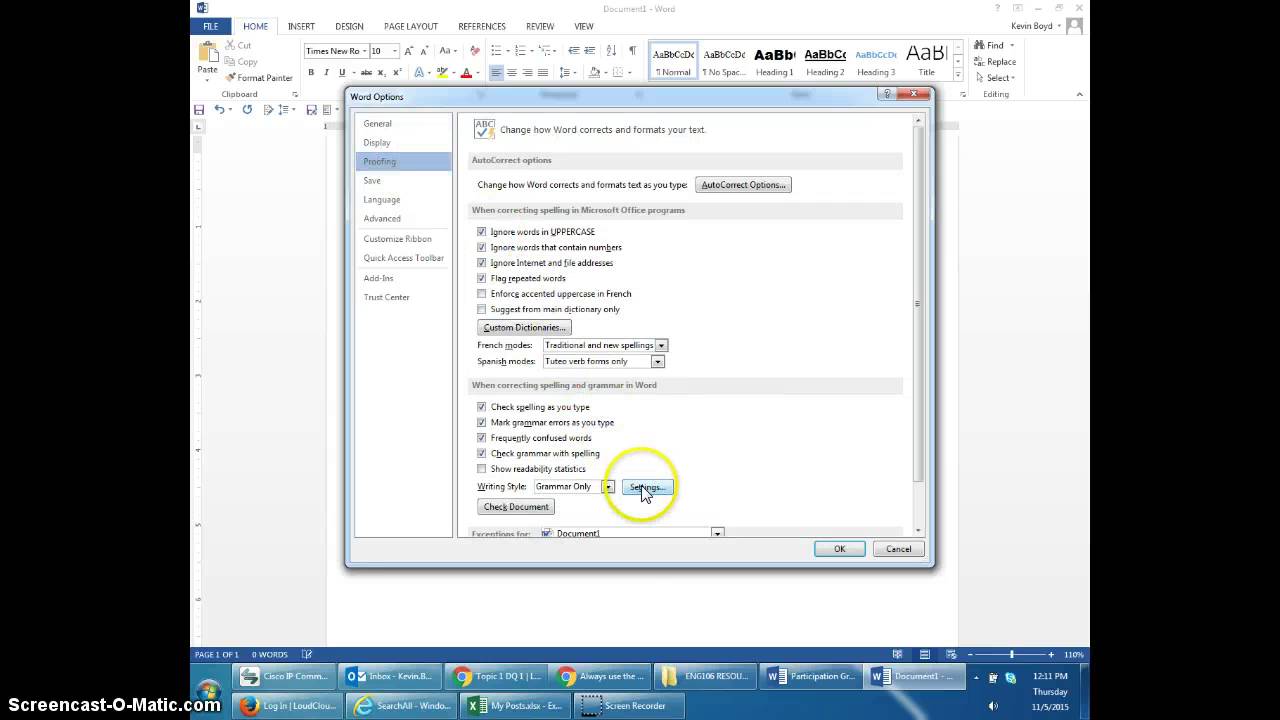Screen dimensions: 1280x720
Task: Click the Sort icon in the ribbon
Action: tap(612, 51)
